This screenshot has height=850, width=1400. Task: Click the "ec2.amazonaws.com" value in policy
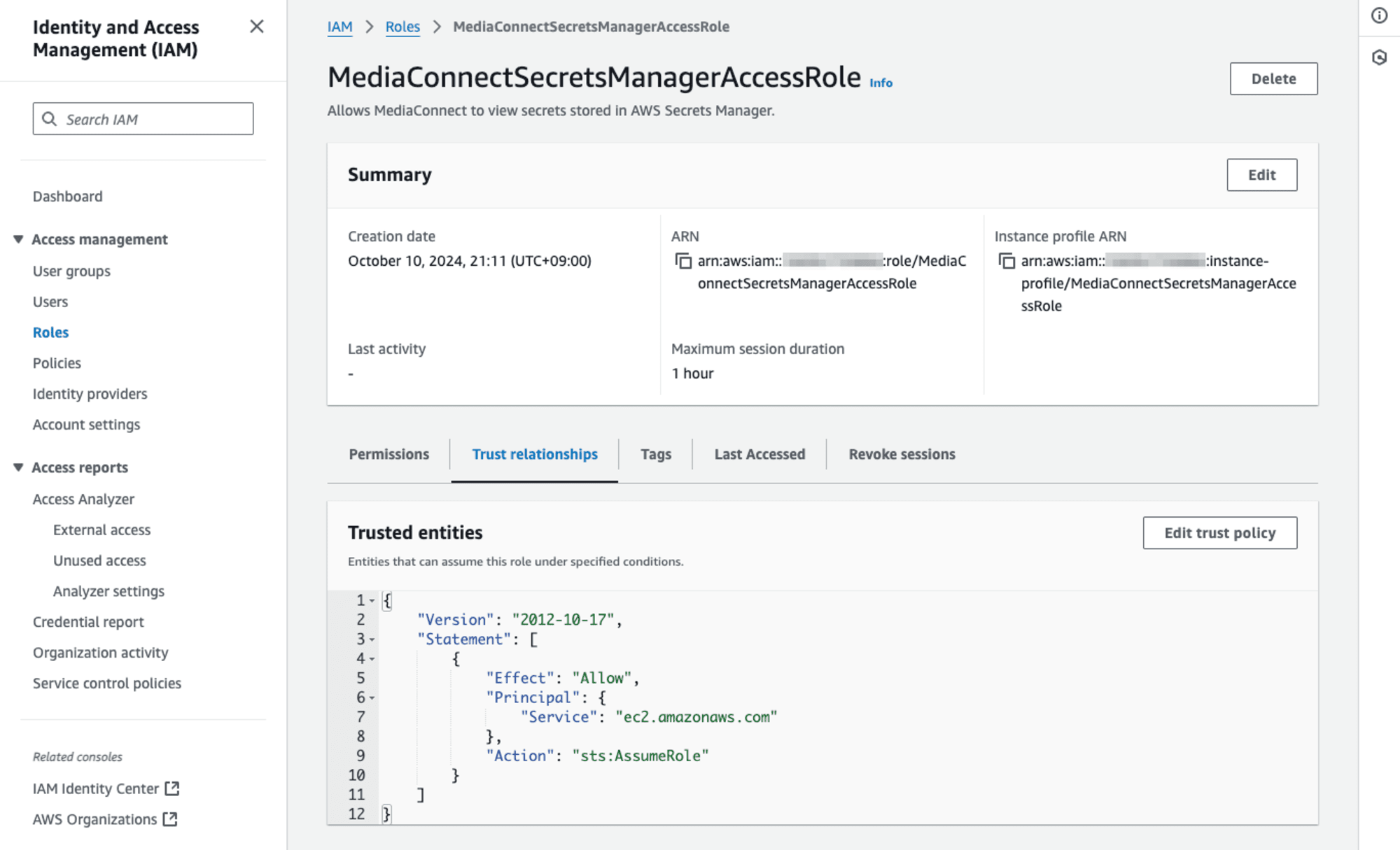coord(696,717)
